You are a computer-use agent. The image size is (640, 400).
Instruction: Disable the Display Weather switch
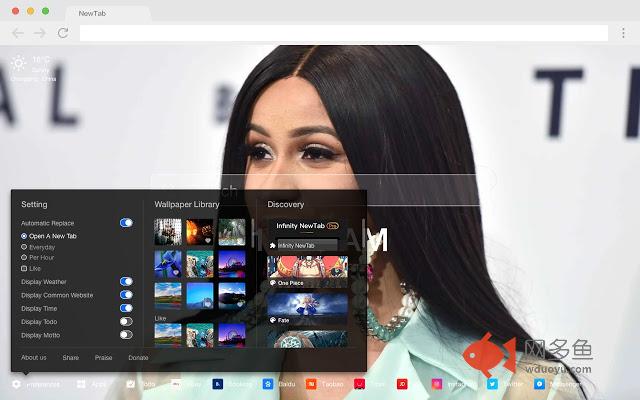point(126,282)
